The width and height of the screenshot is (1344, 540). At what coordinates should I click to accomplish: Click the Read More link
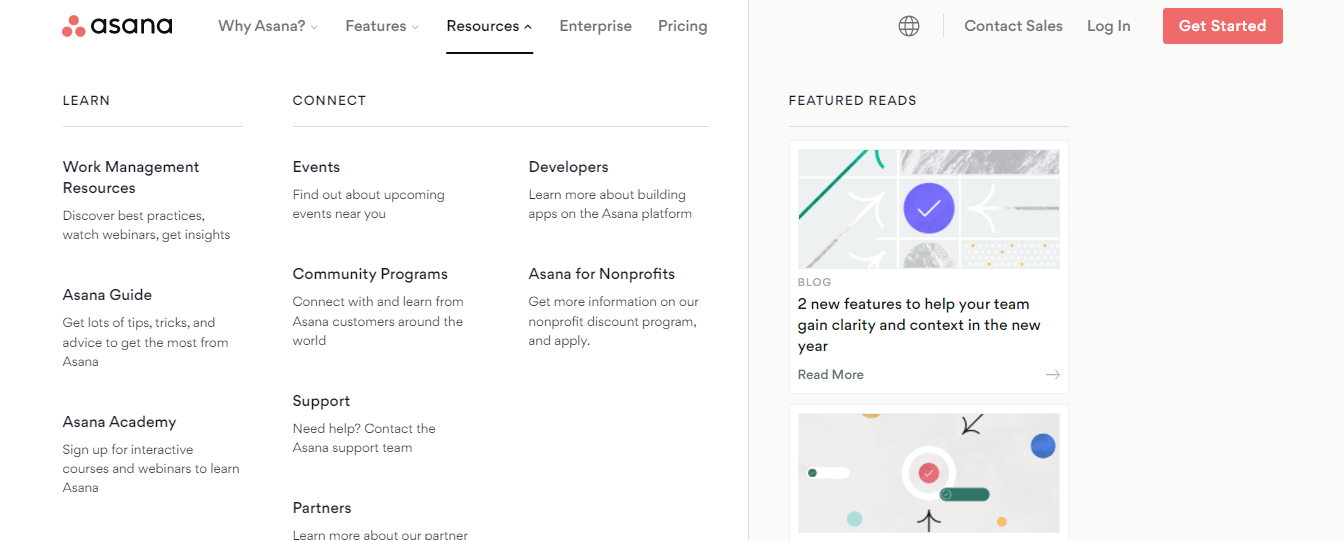830,375
